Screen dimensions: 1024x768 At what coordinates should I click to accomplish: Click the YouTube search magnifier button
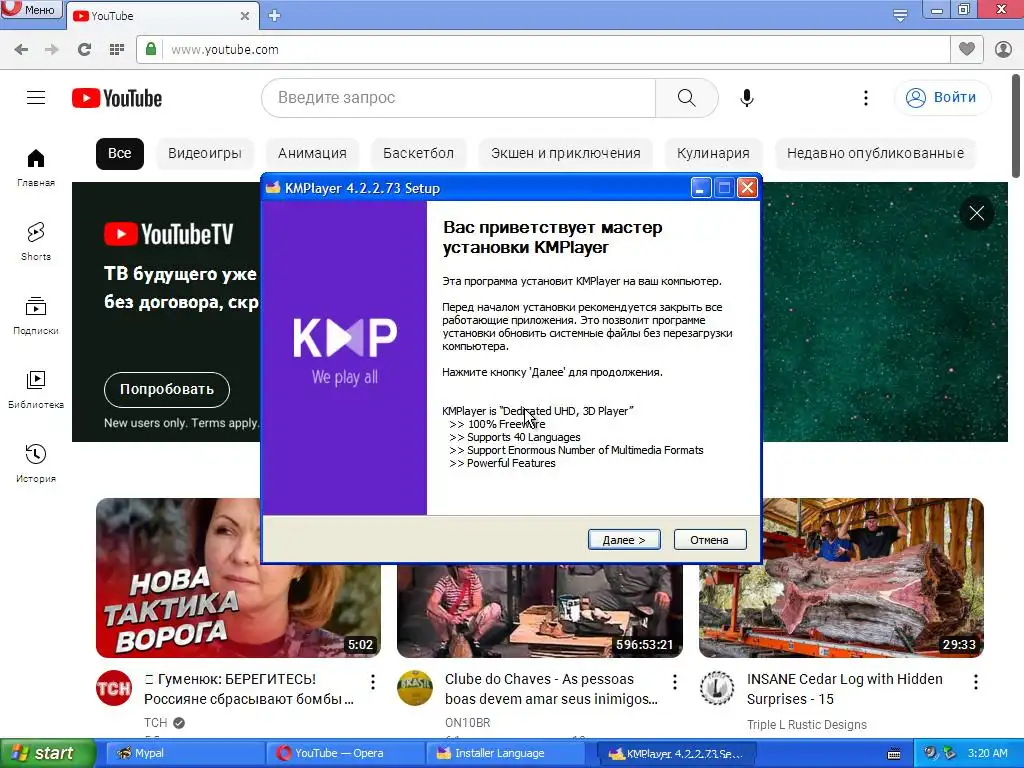(686, 98)
